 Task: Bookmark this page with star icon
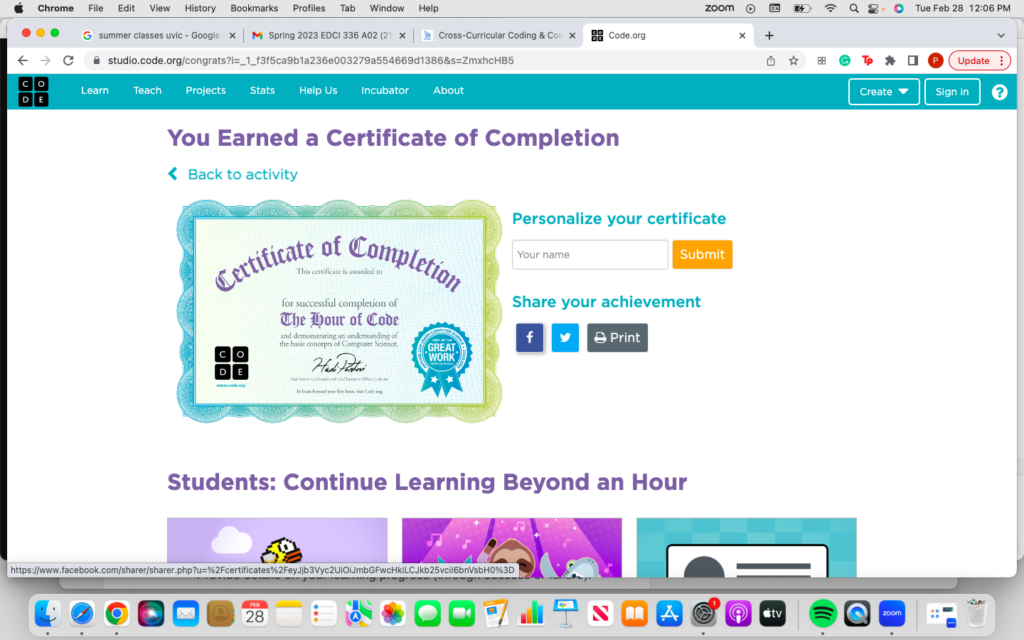(x=793, y=60)
